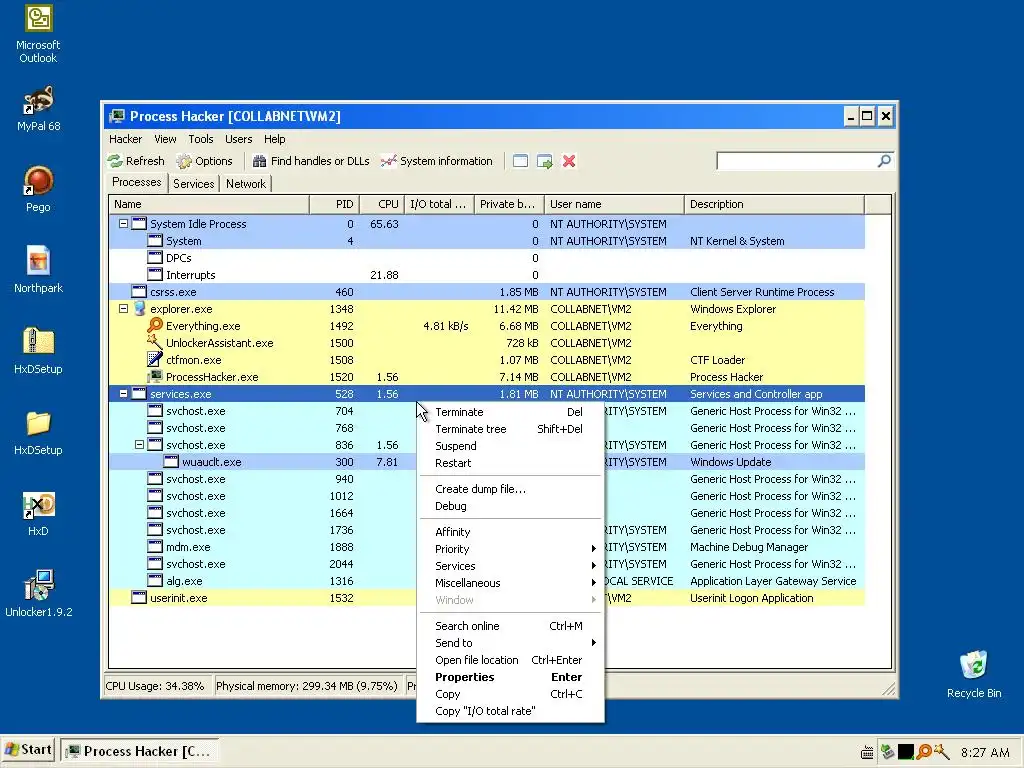This screenshot has height=768, width=1024.
Task: Choose Debug from context menu
Action: 510,506
